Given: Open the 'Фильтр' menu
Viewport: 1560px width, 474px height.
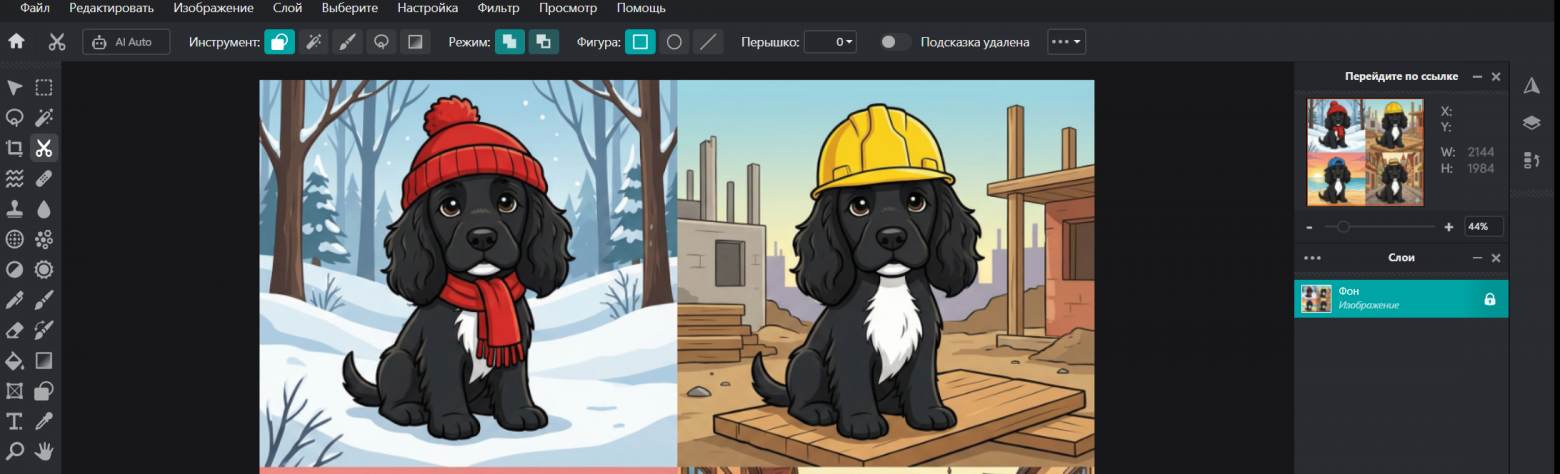Looking at the screenshot, I should 498,8.
